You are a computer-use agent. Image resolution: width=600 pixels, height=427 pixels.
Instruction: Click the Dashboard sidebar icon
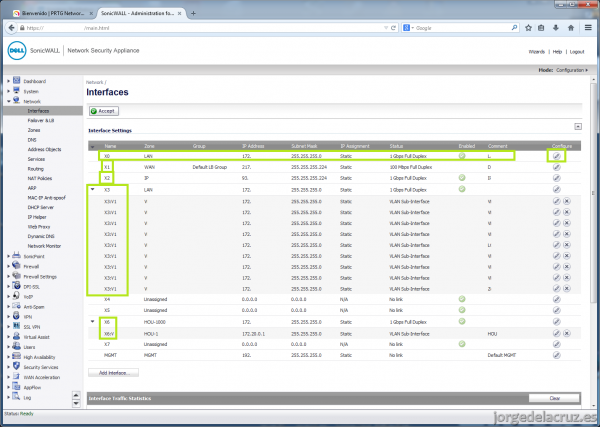click(x=16, y=80)
